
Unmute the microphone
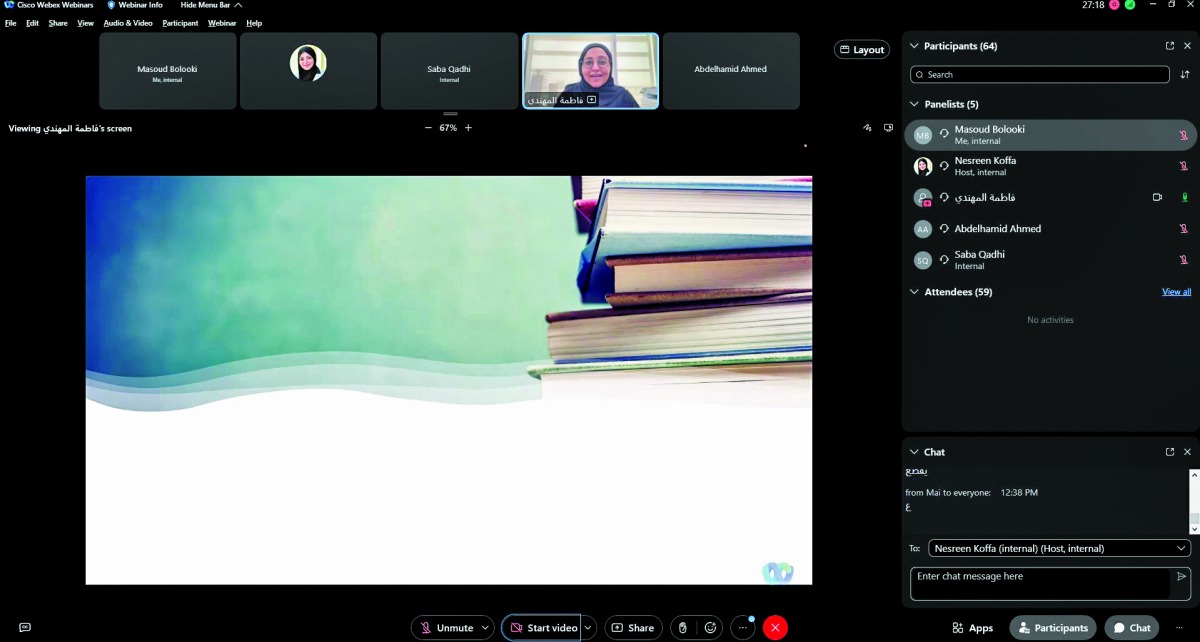coord(446,628)
